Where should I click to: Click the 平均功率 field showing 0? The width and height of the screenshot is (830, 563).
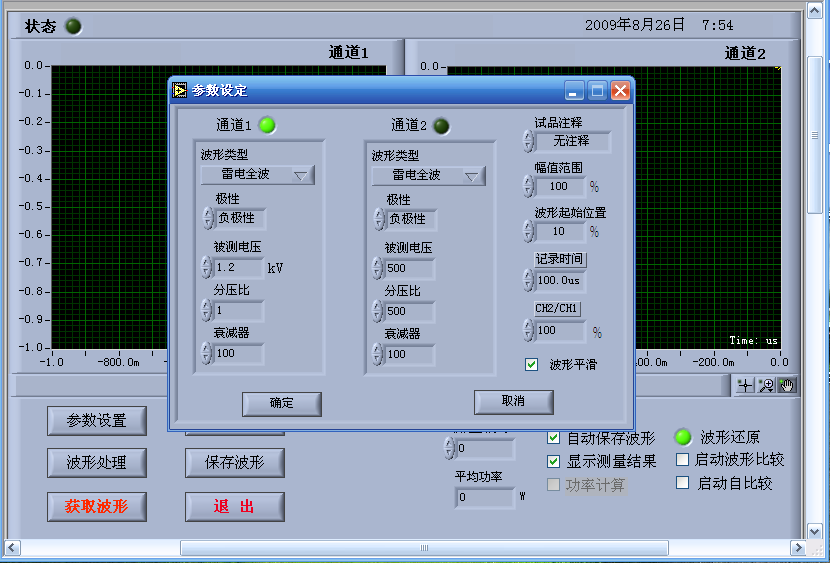click(x=485, y=497)
